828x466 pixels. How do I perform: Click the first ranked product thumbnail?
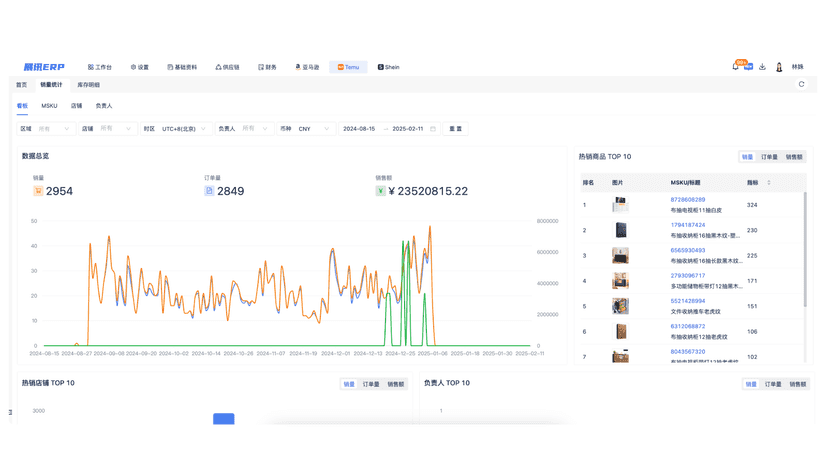click(620, 204)
